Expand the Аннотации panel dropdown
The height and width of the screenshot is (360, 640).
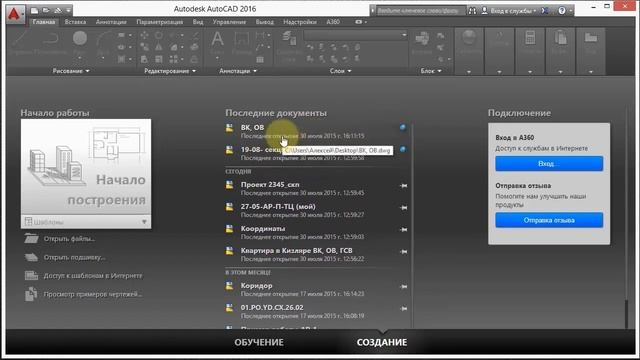click(x=238, y=71)
